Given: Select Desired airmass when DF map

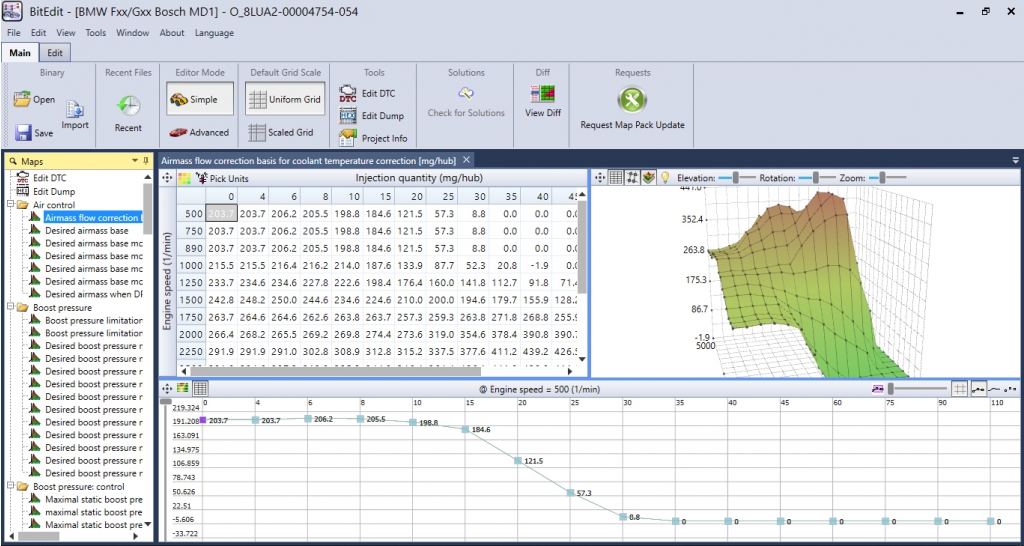Looking at the screenshot, I should coord(93,295).
